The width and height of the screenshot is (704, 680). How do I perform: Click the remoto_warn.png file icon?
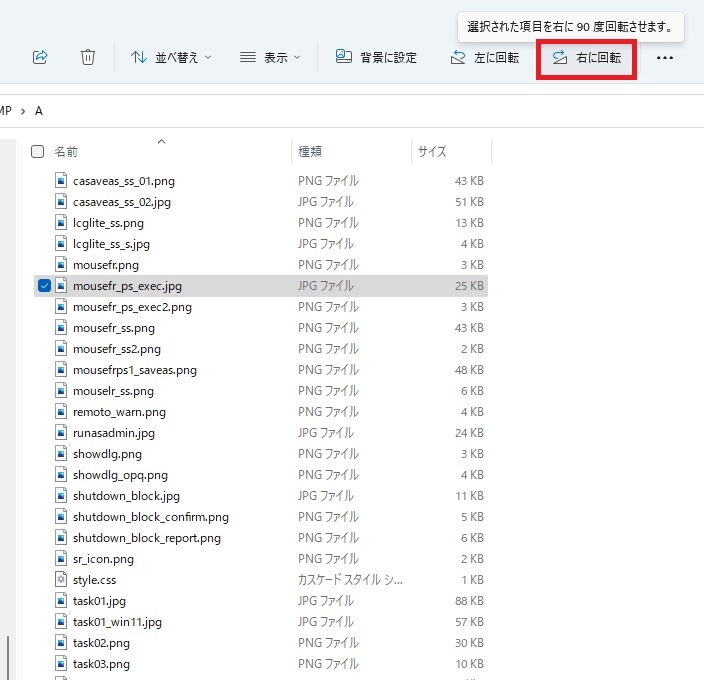coord(61,412)
